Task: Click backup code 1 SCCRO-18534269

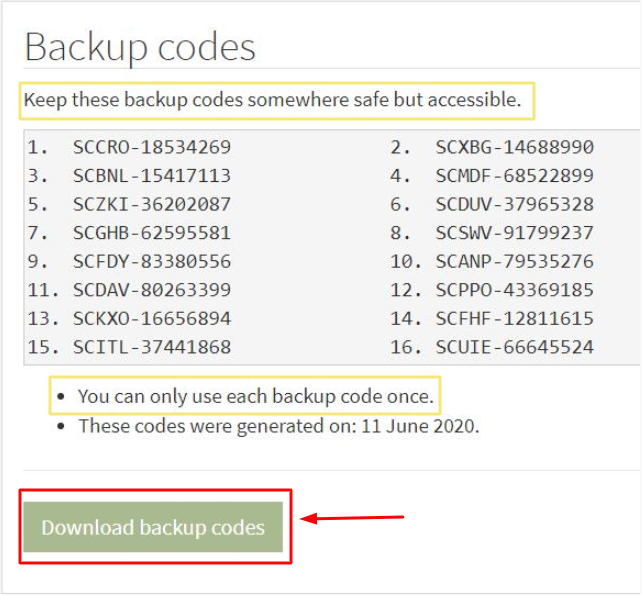Action: 151,147
